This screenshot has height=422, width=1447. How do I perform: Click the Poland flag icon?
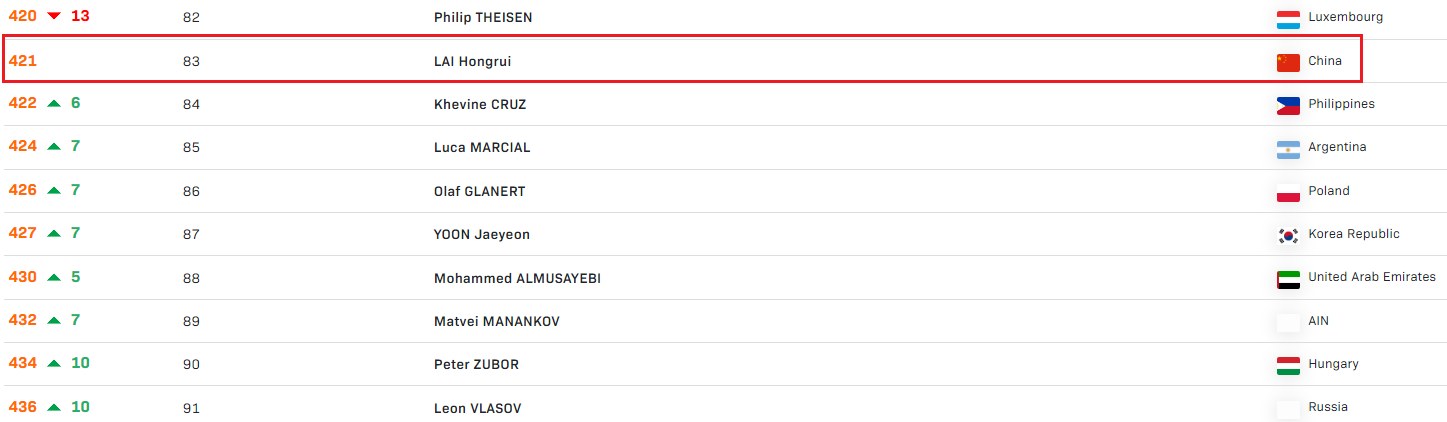(x=1288, y=193)
